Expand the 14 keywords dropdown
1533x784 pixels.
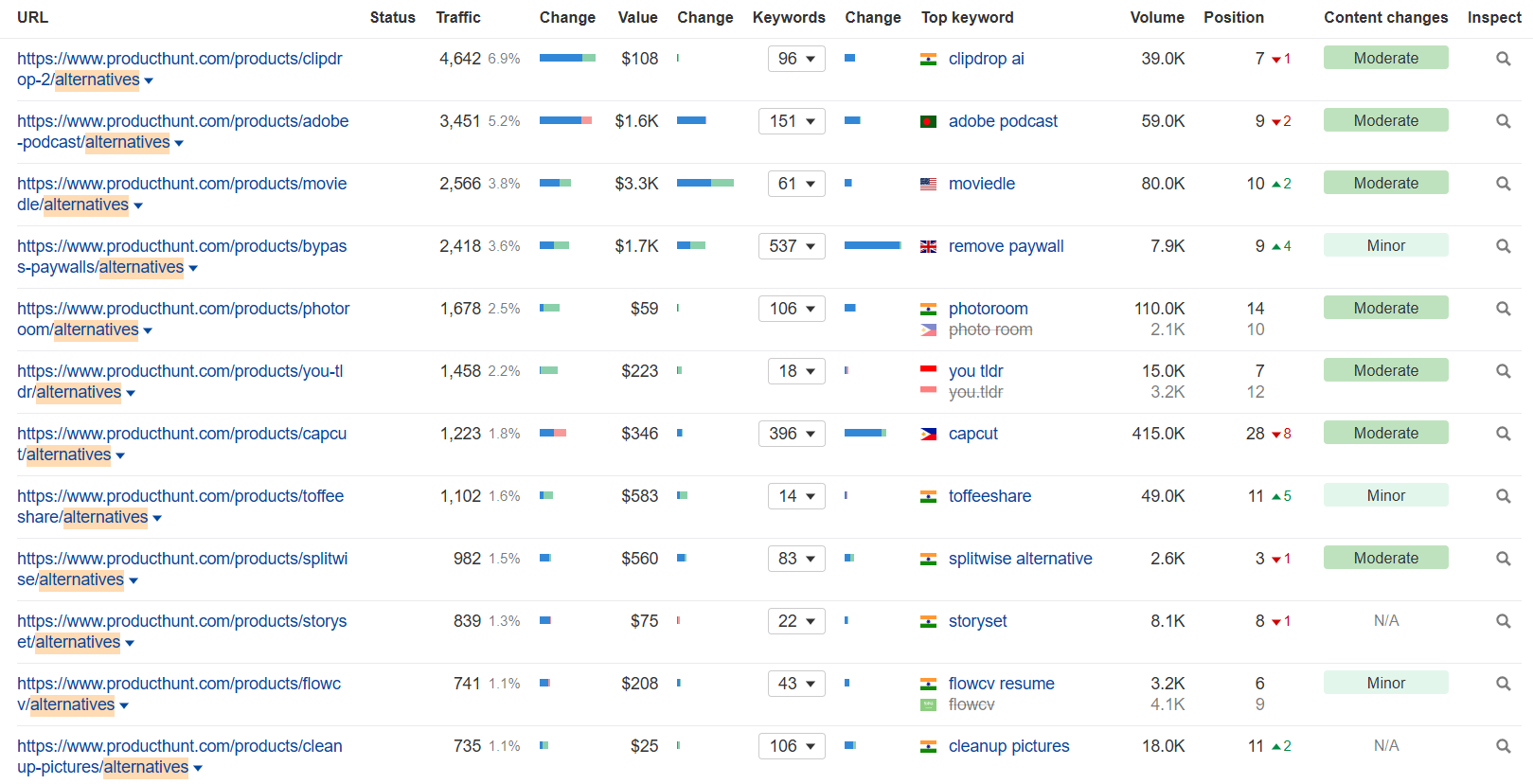tap(796, 496)
